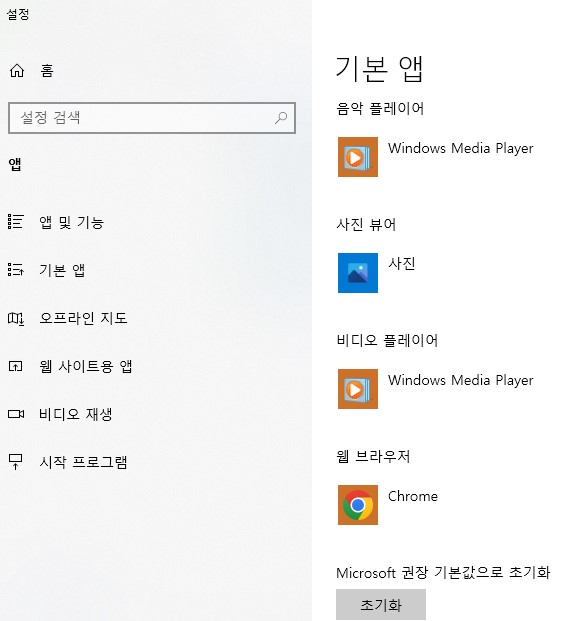The width and height of the screenshot is (564, 621).
Task: Click the 시작 프로그램 icon
Action: point(16,462)
